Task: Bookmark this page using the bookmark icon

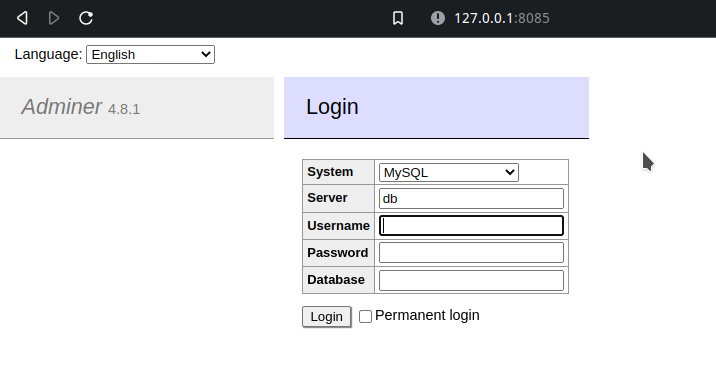Action: [x=398, y=18]
